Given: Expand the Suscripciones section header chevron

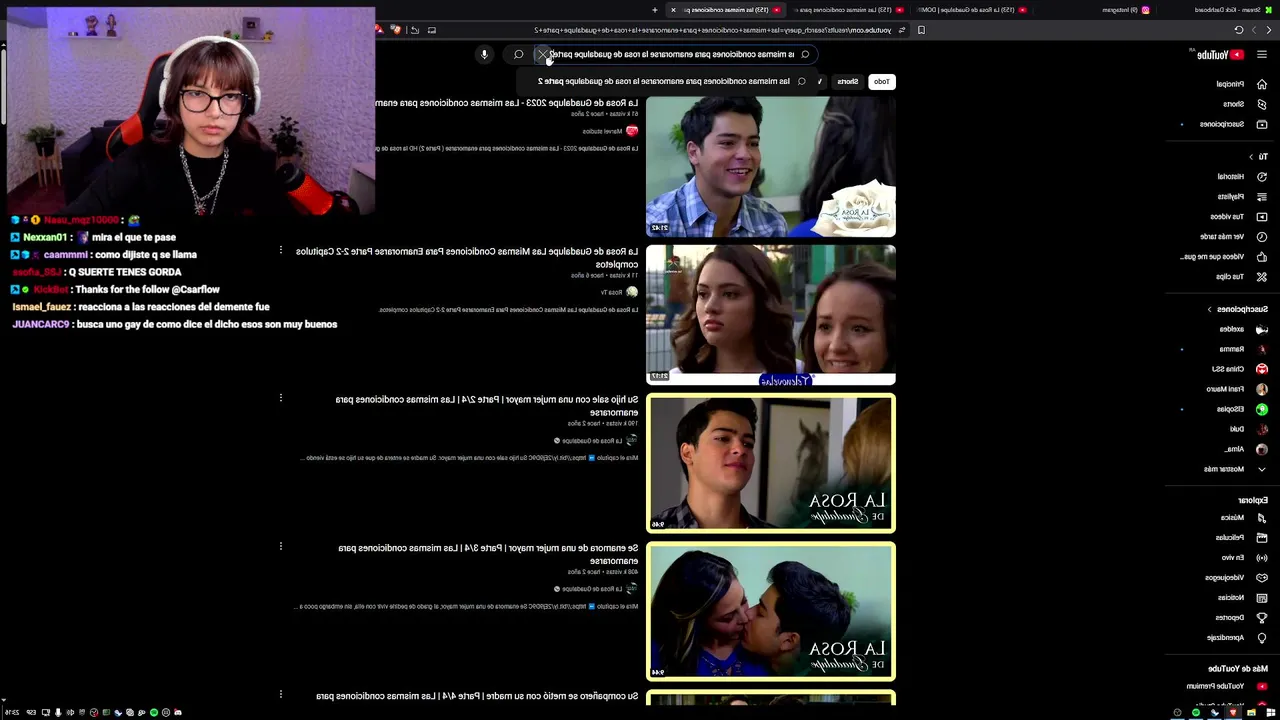Looking at the screenshot, I should pos(1209,309).
